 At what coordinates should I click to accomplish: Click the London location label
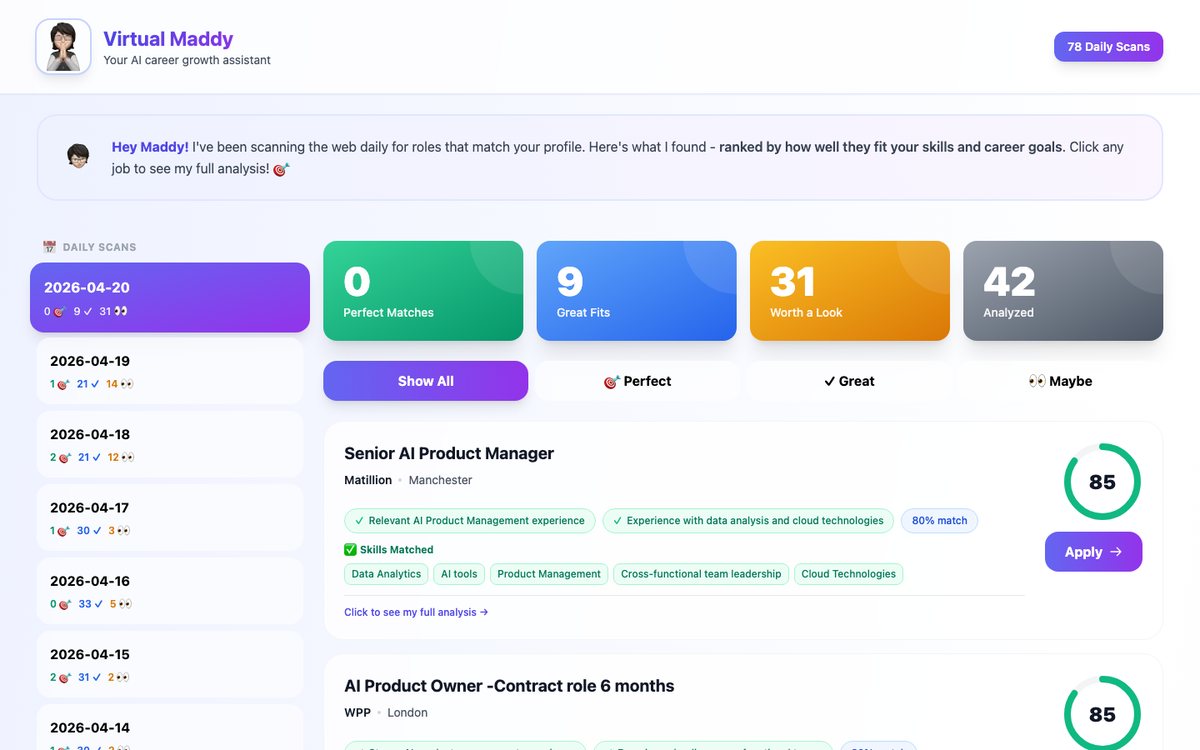[407, 713]
